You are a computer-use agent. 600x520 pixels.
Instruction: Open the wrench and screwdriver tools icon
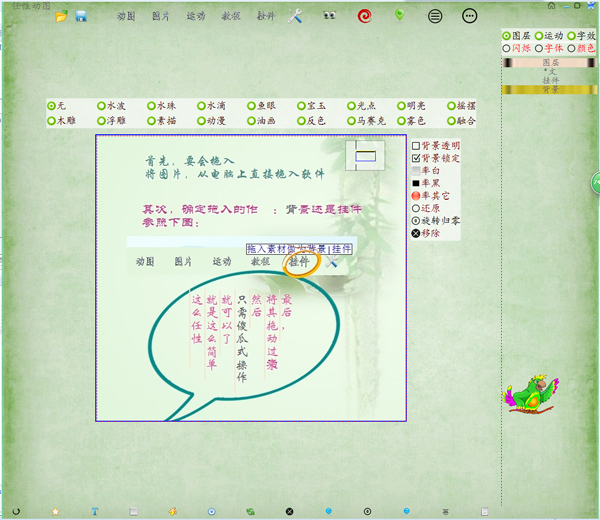coord(295,17)
